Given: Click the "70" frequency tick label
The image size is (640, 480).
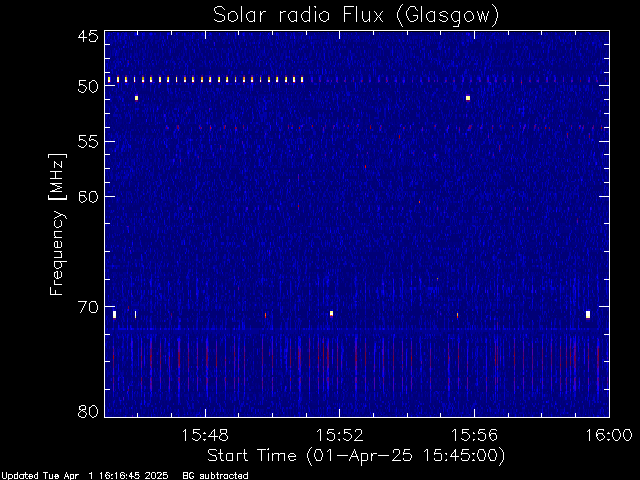Looking at the screenshot, I should pos(88,307).
